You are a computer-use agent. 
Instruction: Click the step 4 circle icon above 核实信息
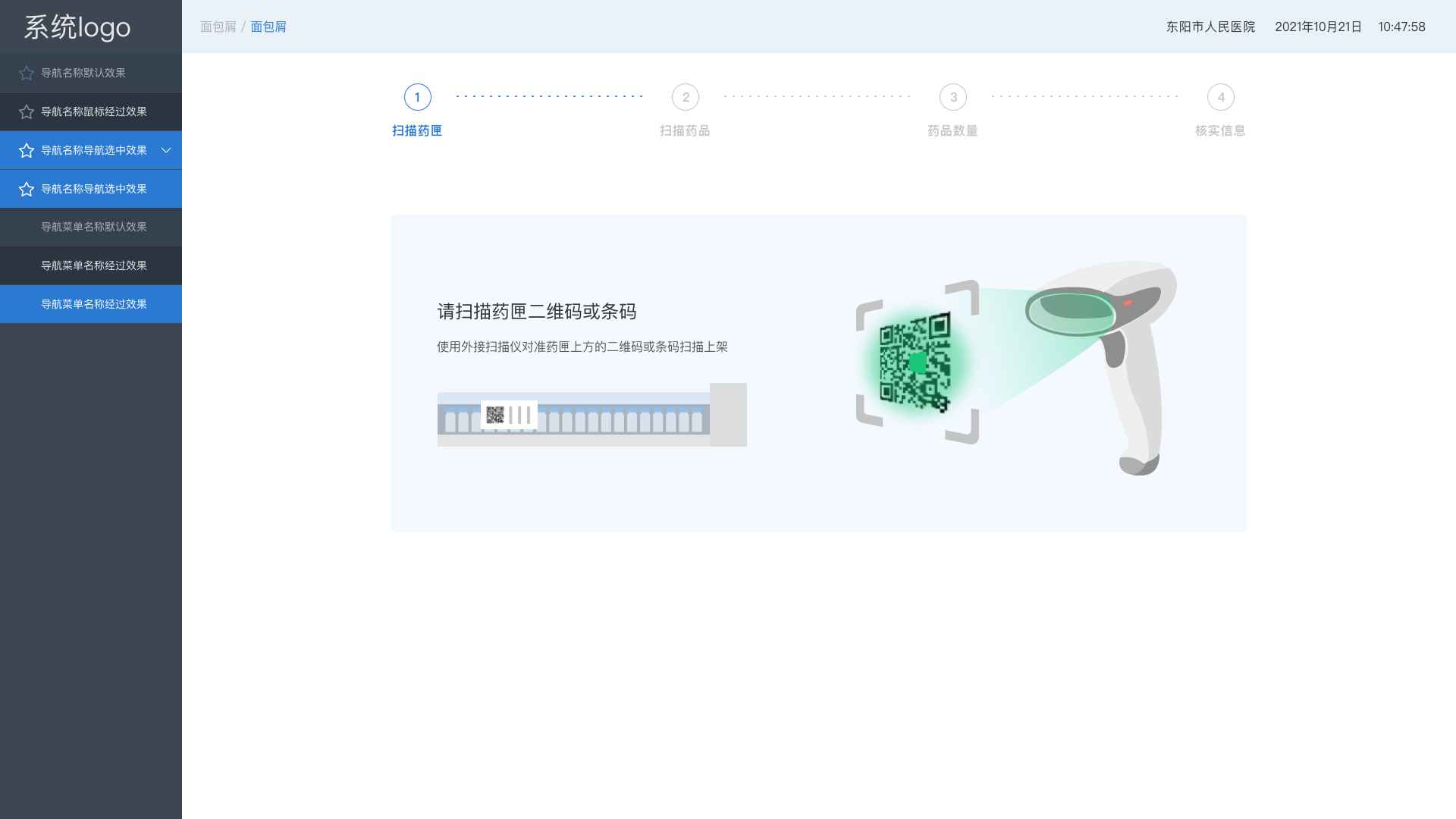coord(1220,97)
